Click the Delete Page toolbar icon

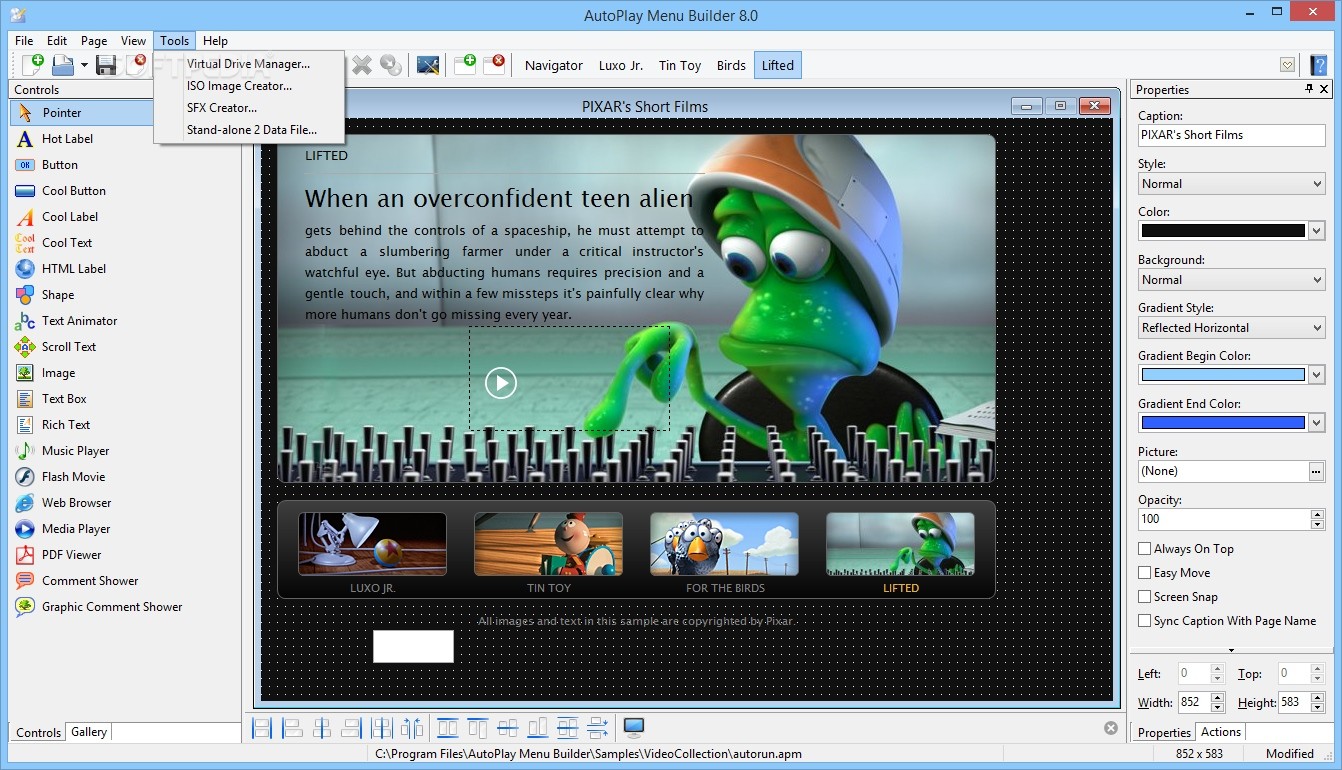click(494, 65)
